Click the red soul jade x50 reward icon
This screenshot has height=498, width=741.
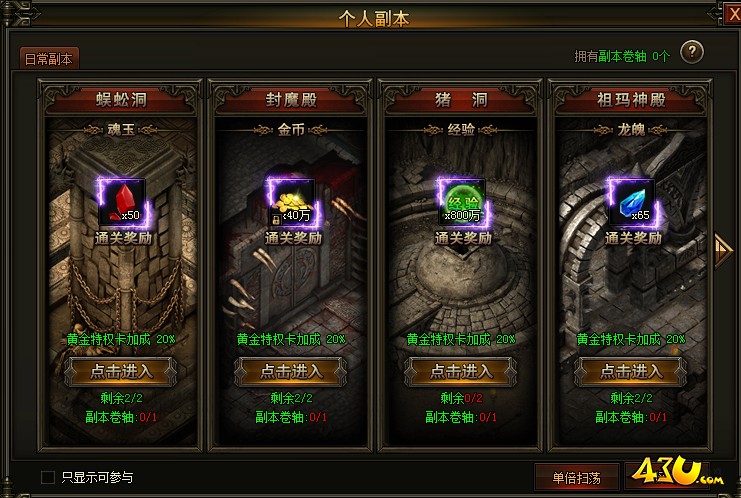click(122, 202)
